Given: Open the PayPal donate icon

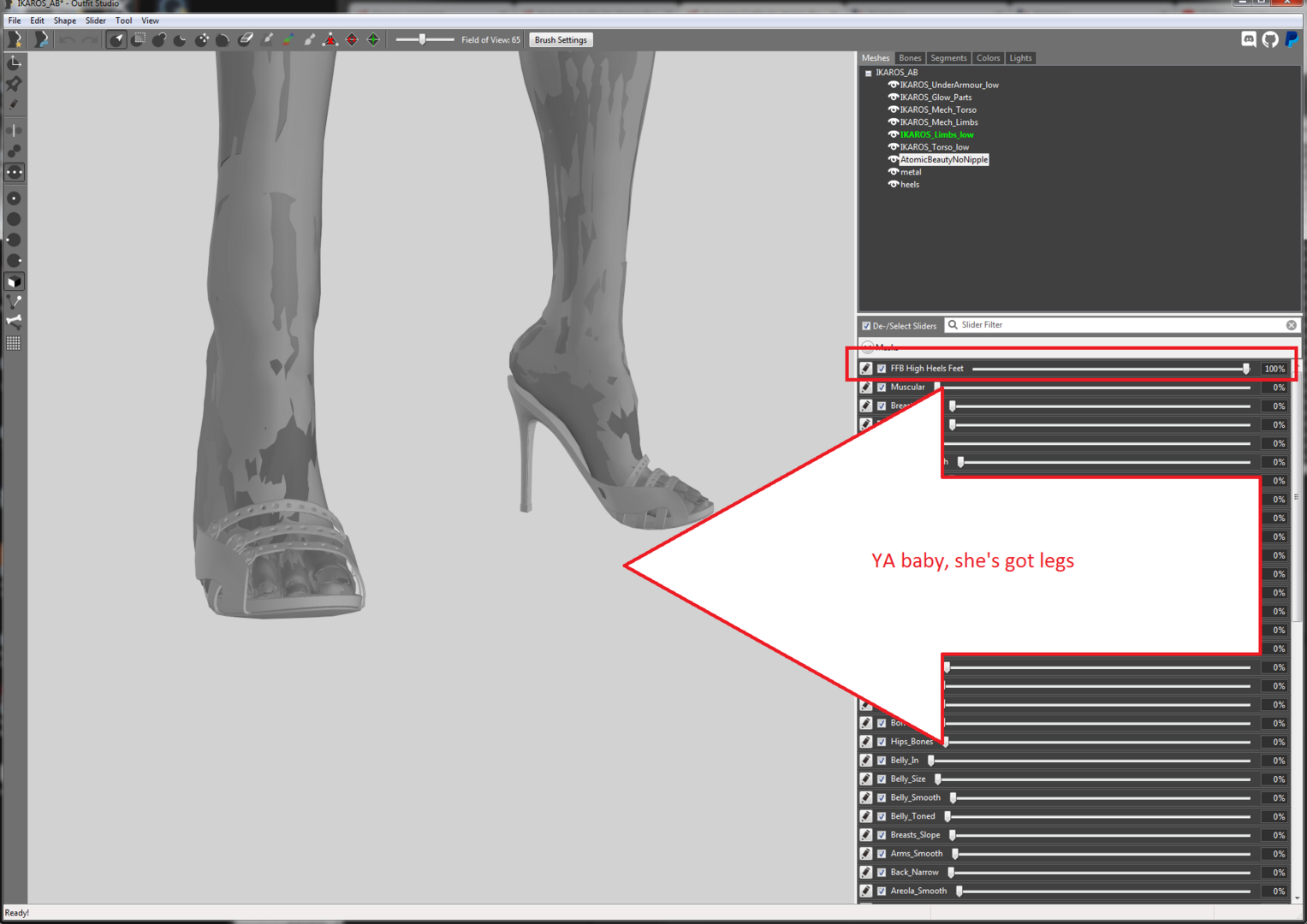Looking at the screenshot, I should pos(1292,39).
